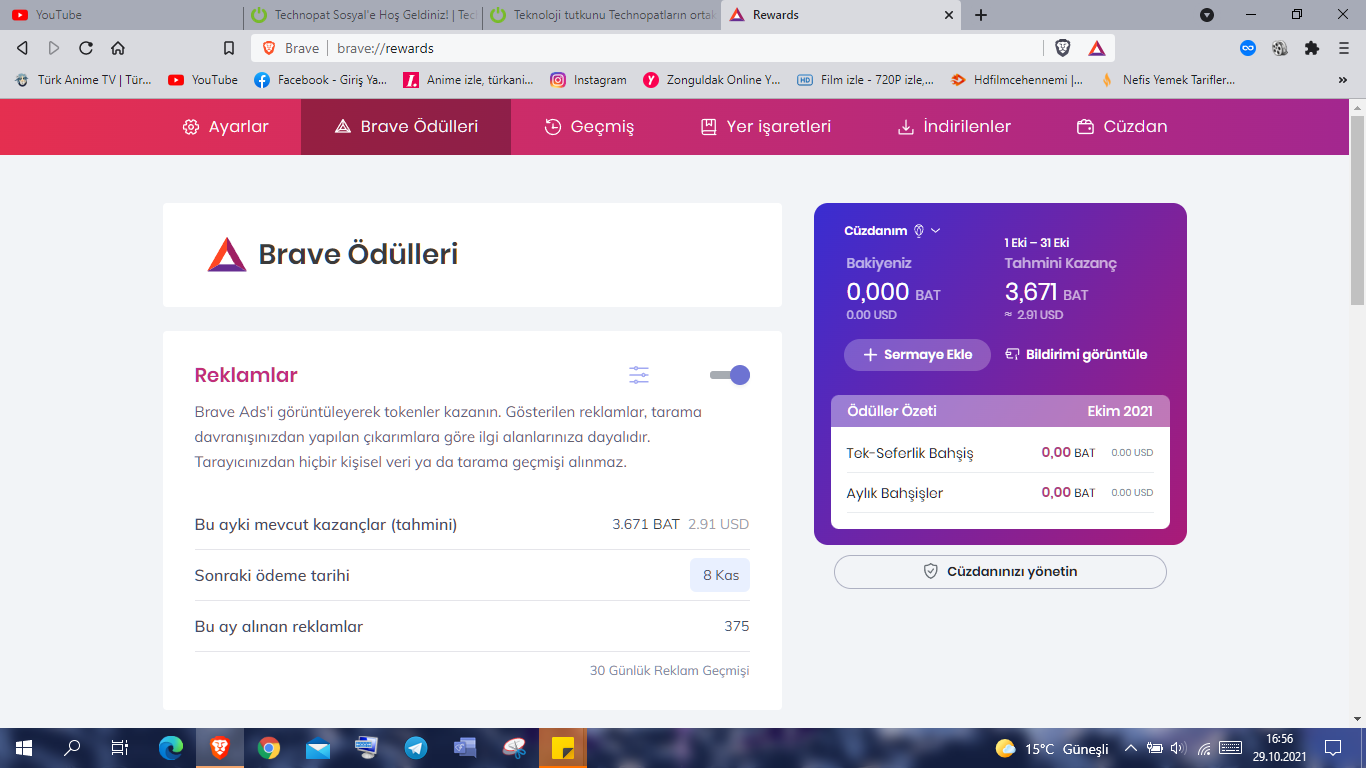The width and height of the screenshot is (1366, 768).
Task: Open Task View on the taskbar
Action: point(120,747)
